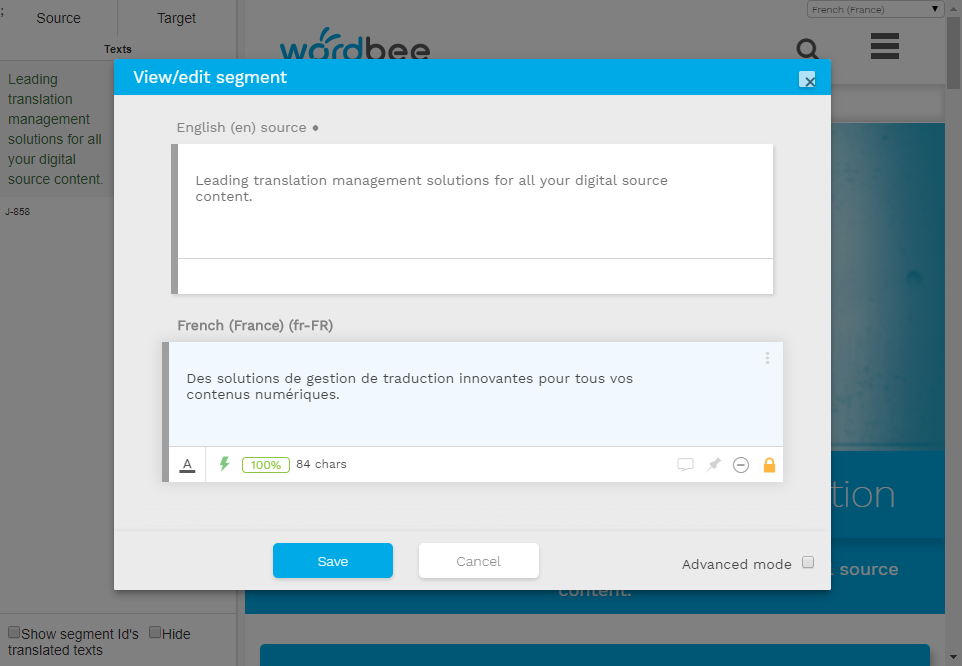Click the green lightning bolt icon
This screenshot has width=962, height=666.
tap(225, 464)
